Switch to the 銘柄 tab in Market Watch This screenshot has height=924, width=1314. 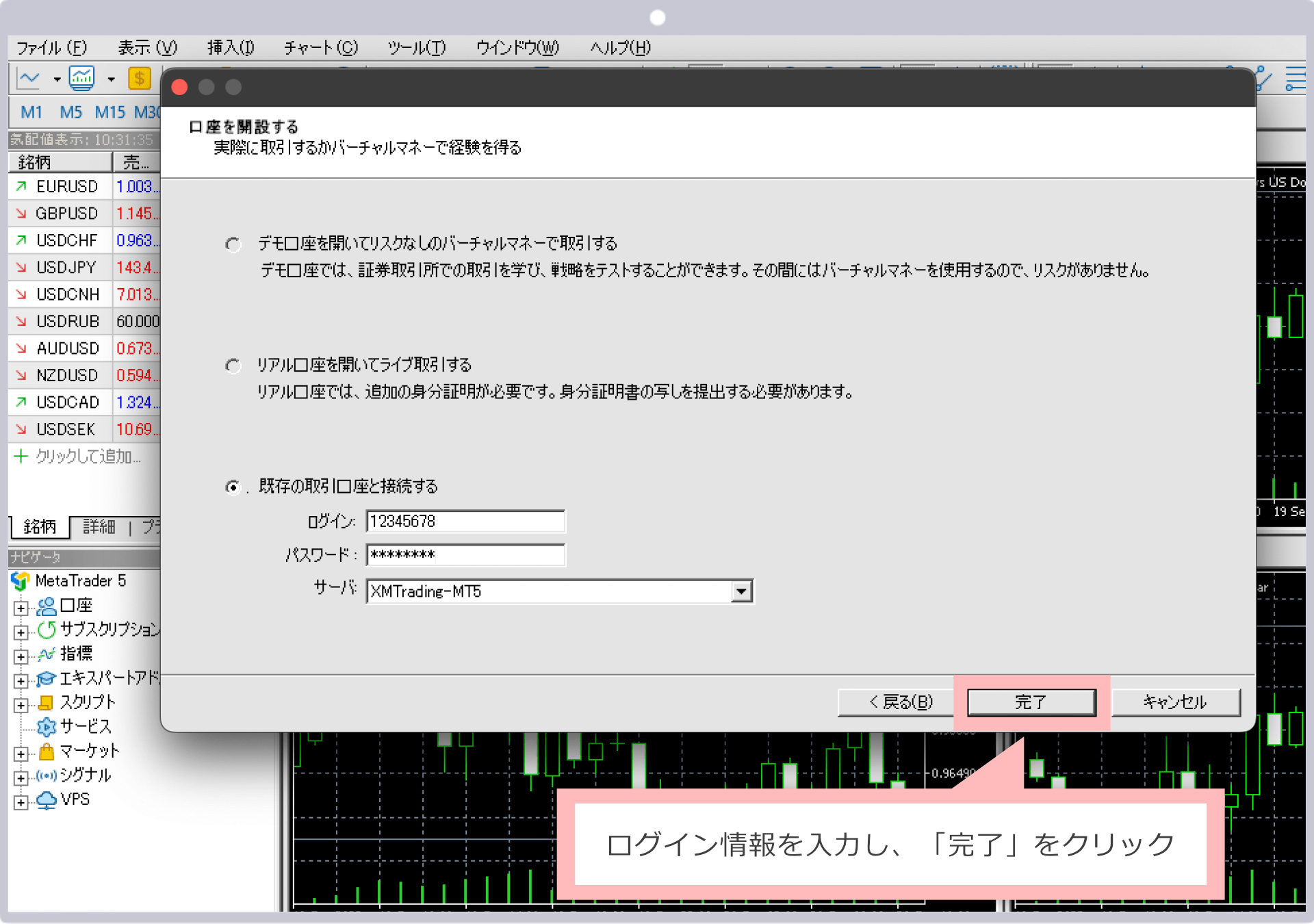[x=40, y=526]
